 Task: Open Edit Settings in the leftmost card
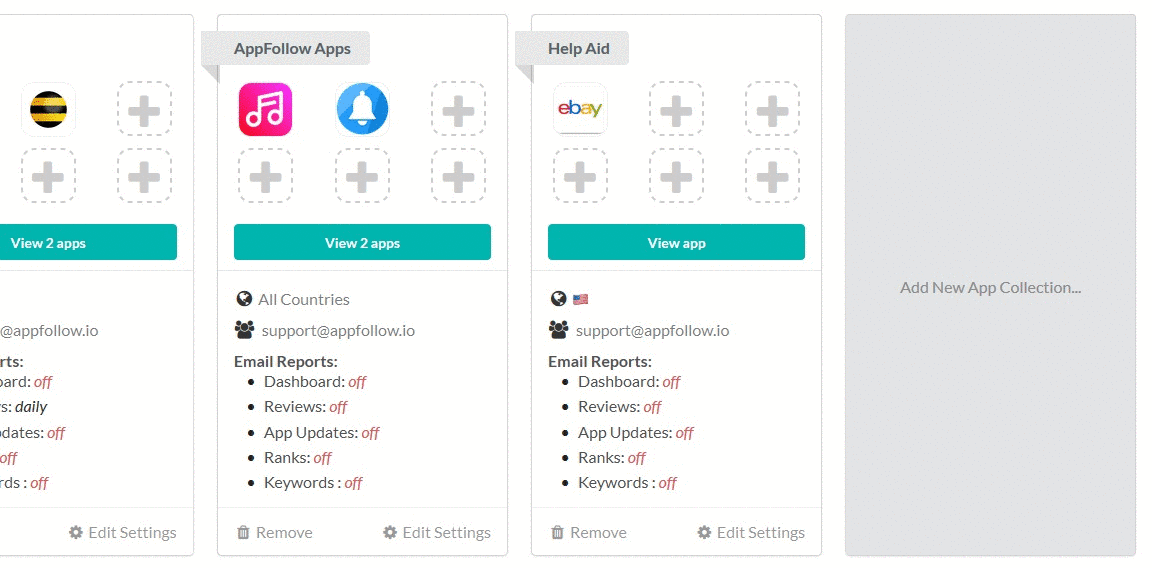[x=123, y=532]
